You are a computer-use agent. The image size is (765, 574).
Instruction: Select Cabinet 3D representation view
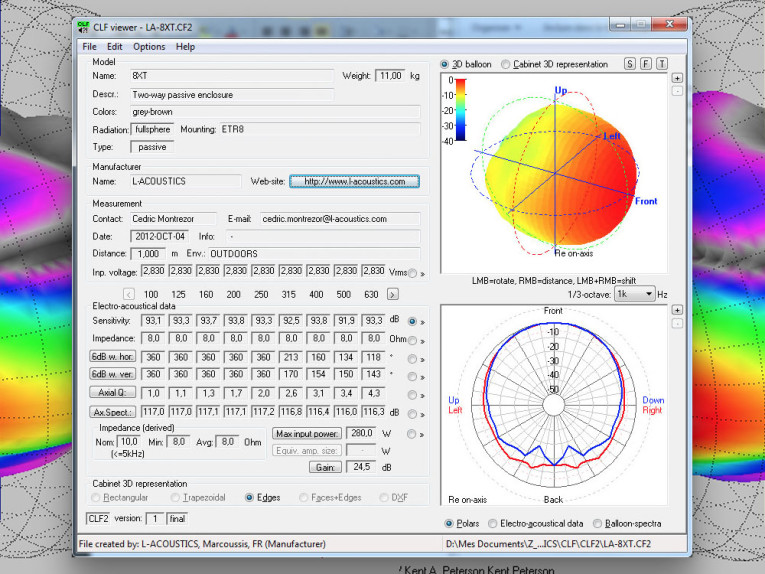[554, 64]
